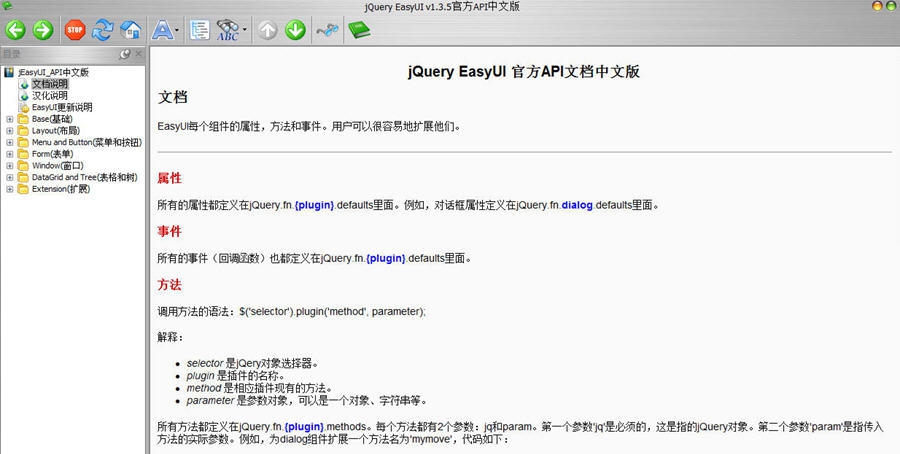The width and height of the screenshot is (900, 454).
Task: Select DataGrid and Tree(表格和树) label
Action: [x=85, y=177]
